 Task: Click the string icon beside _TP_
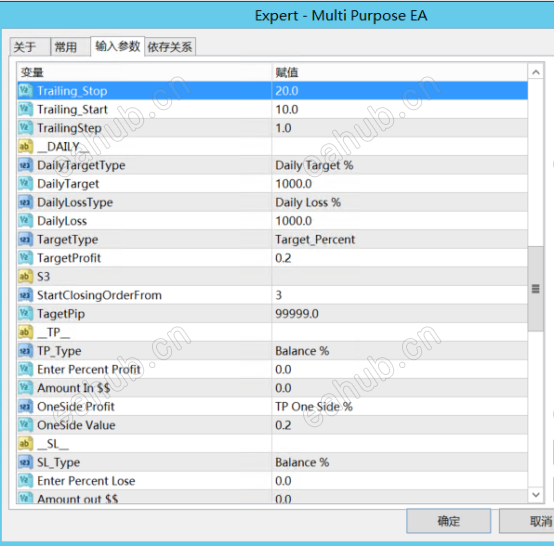pos(25,332)
